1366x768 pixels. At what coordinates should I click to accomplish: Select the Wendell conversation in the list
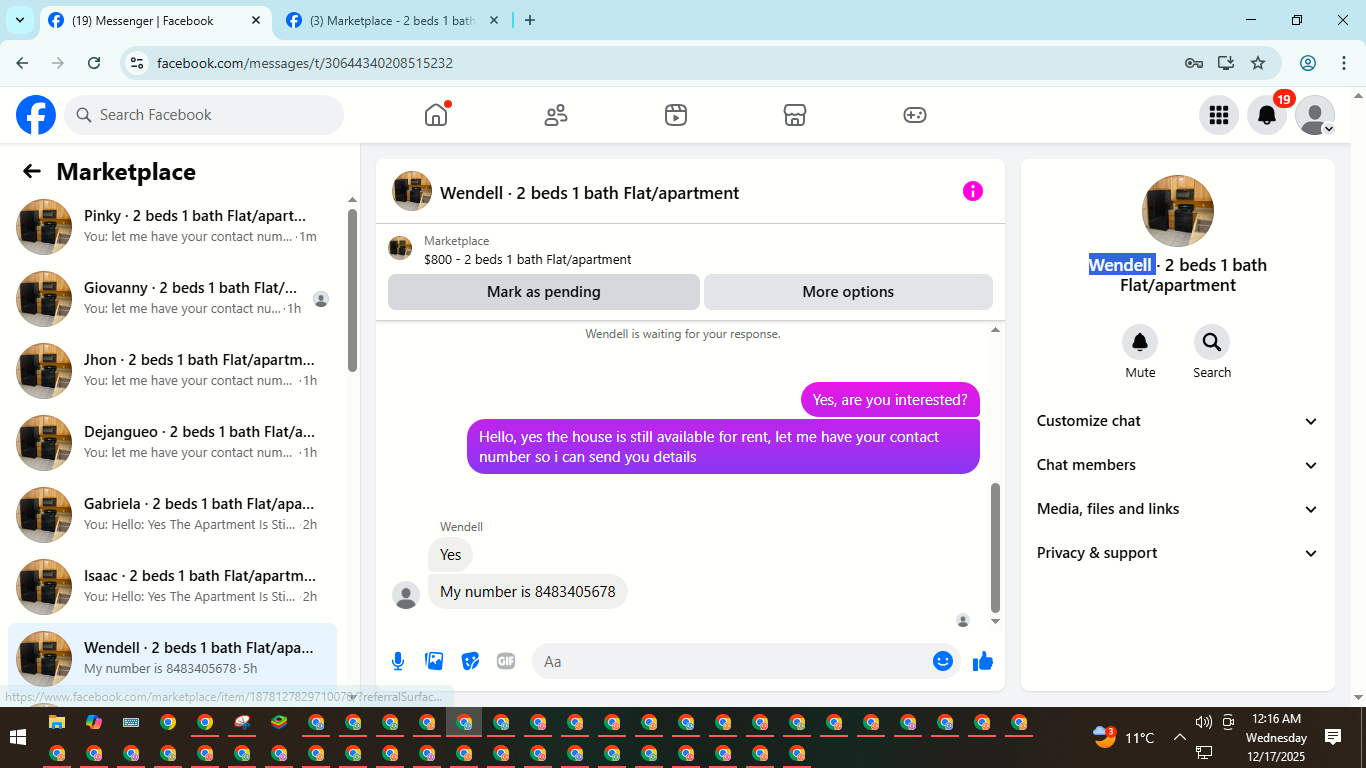pyautogui.click(x=172, y=658)
